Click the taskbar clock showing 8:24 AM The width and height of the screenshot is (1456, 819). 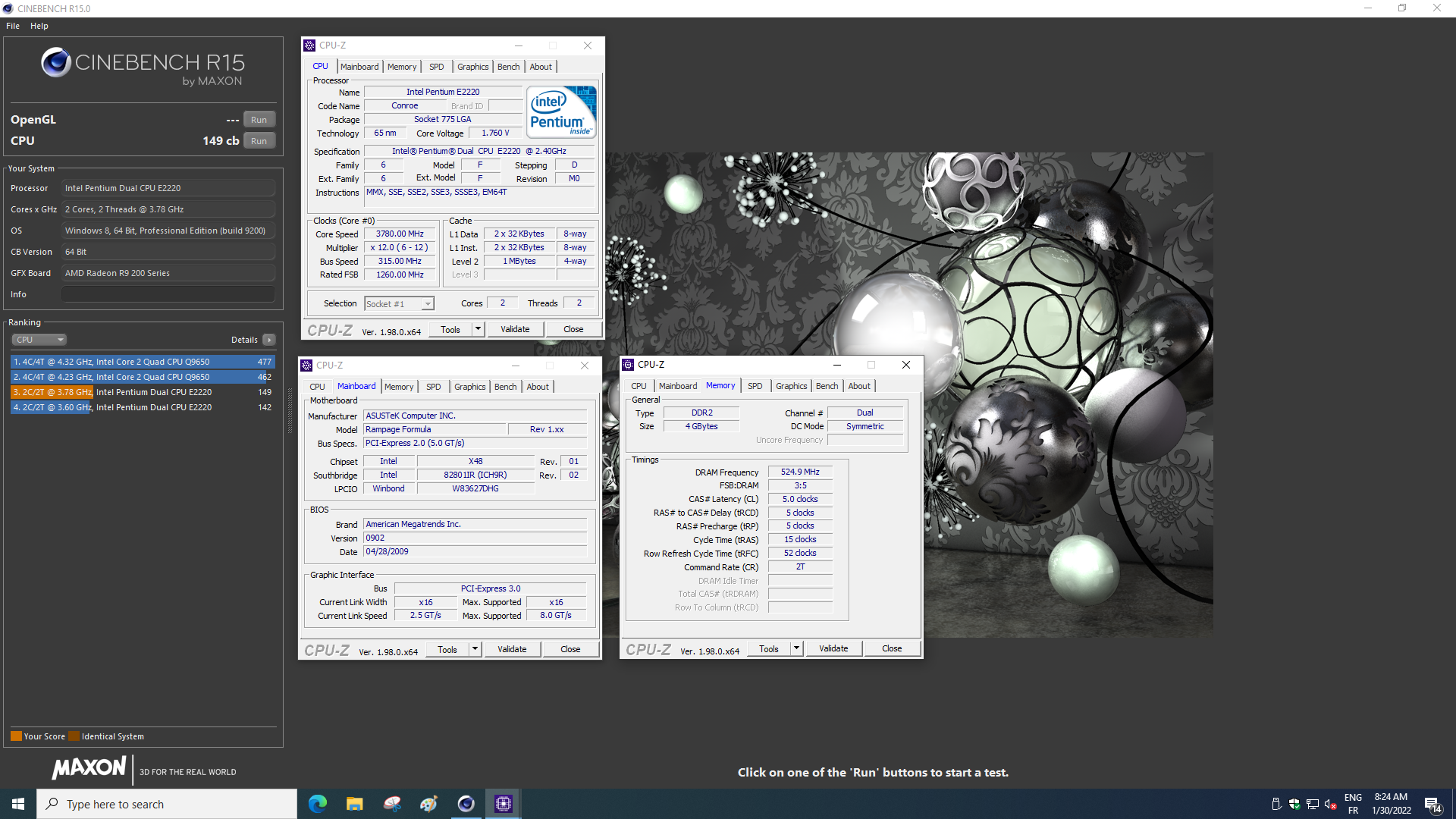[1391, 804]
